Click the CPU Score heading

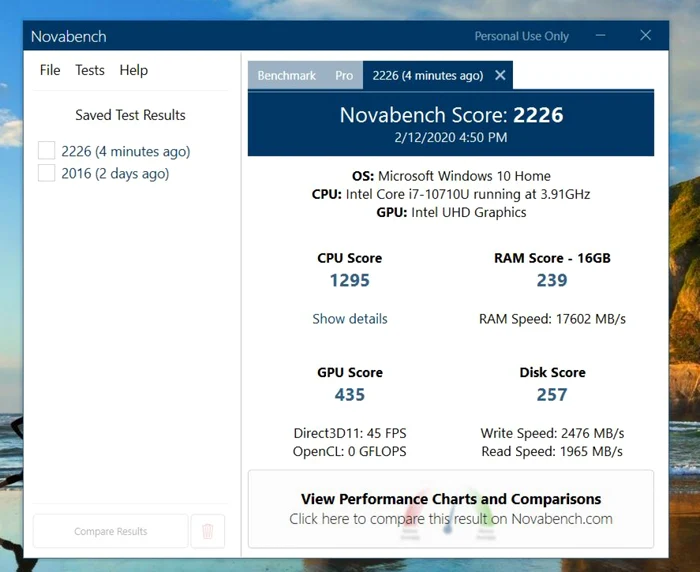pyautogui.click(x=350, y=258)
